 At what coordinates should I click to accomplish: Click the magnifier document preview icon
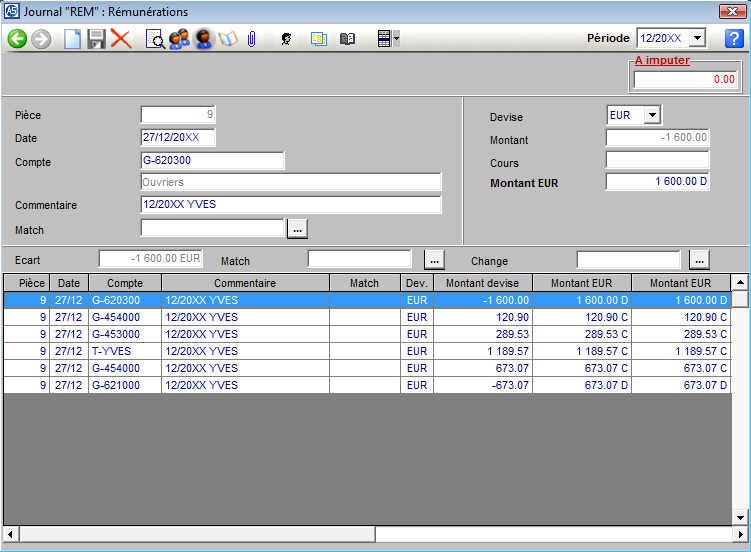(x=155, y=39)
